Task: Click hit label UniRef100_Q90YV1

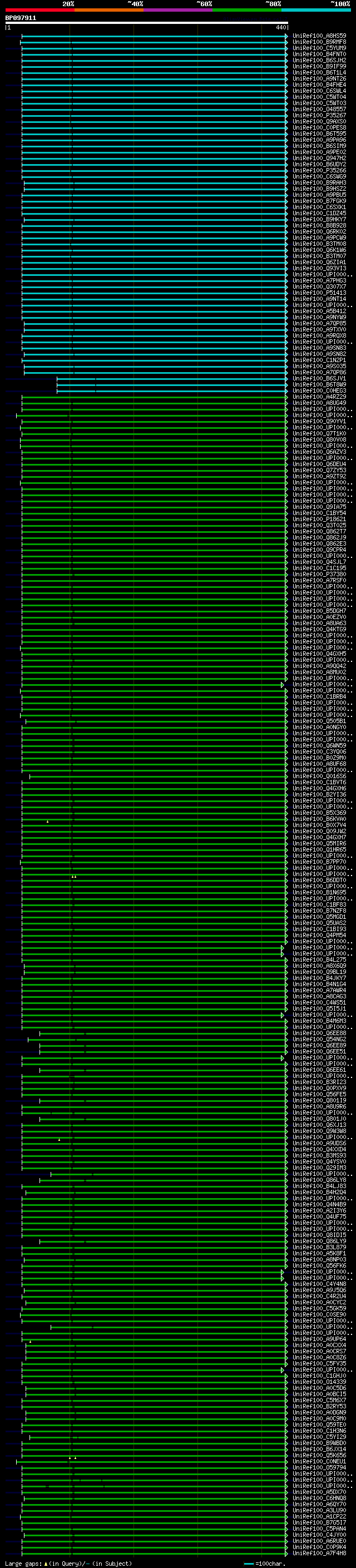Action: (x=319, y=421)
